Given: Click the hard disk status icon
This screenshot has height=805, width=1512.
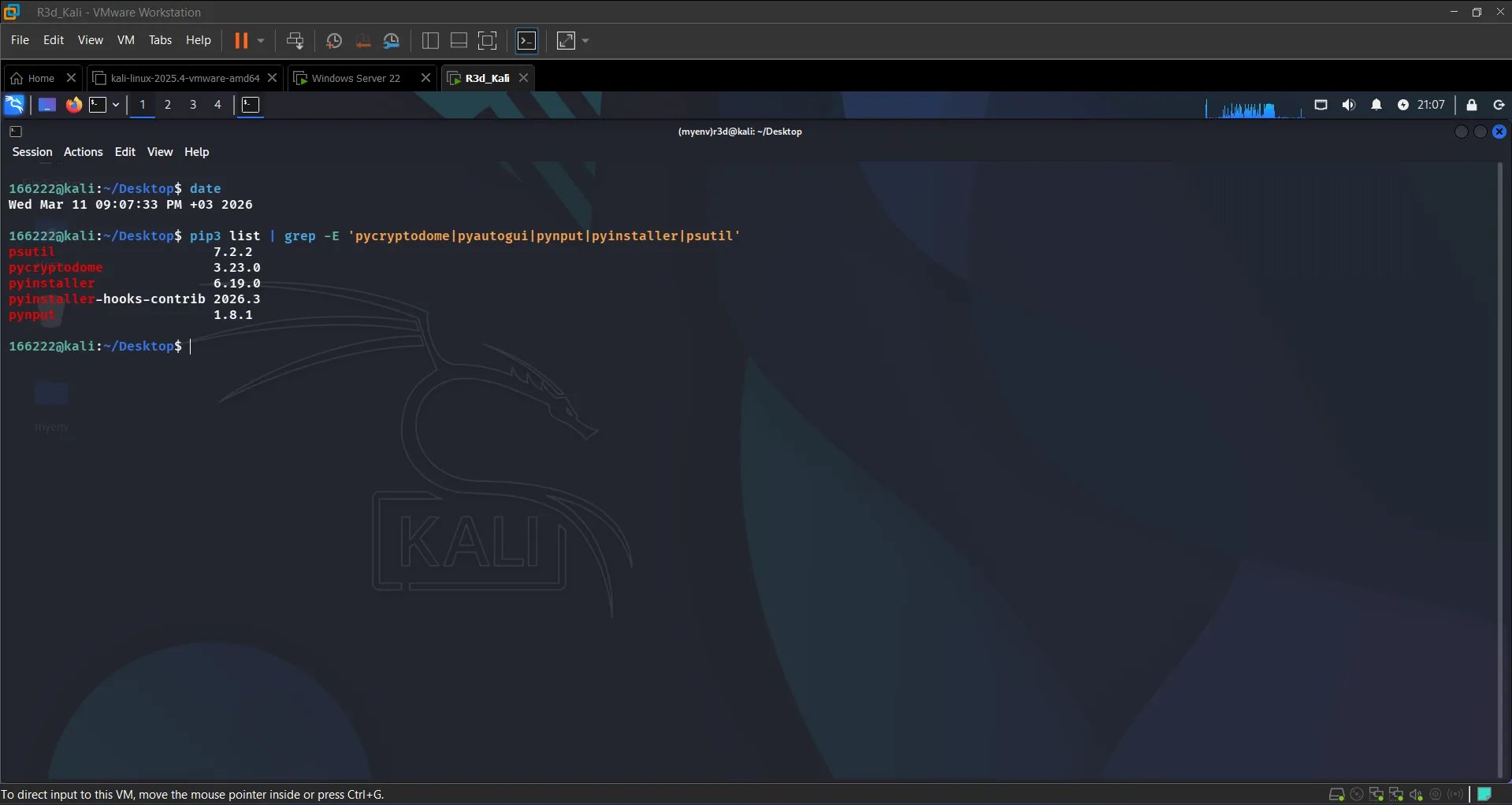Looking at the screenshot, I should click(1336, 794).
